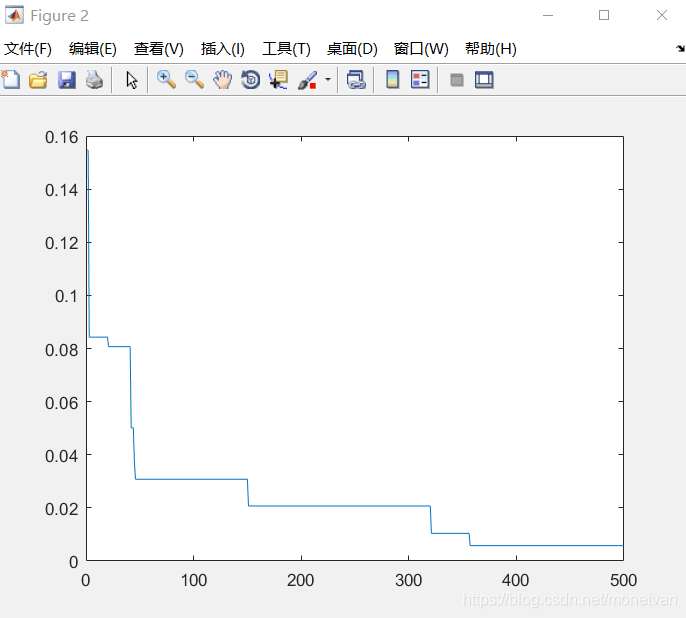Click the y-axis label 0.1
This screenshot has width=686, height=618.
coord(66,297)
